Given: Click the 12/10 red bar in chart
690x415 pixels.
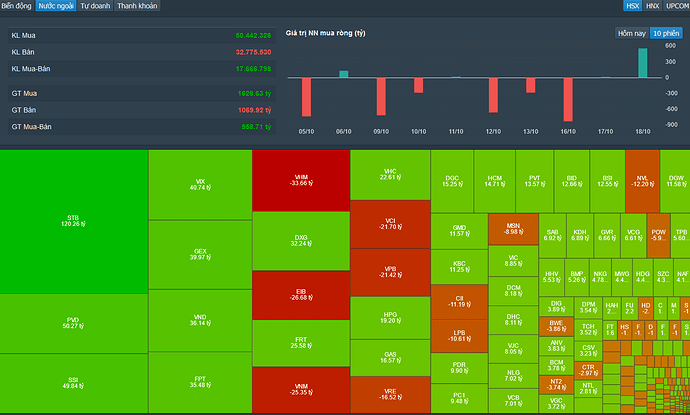Looking at the screenshot, I should point(493,95).
